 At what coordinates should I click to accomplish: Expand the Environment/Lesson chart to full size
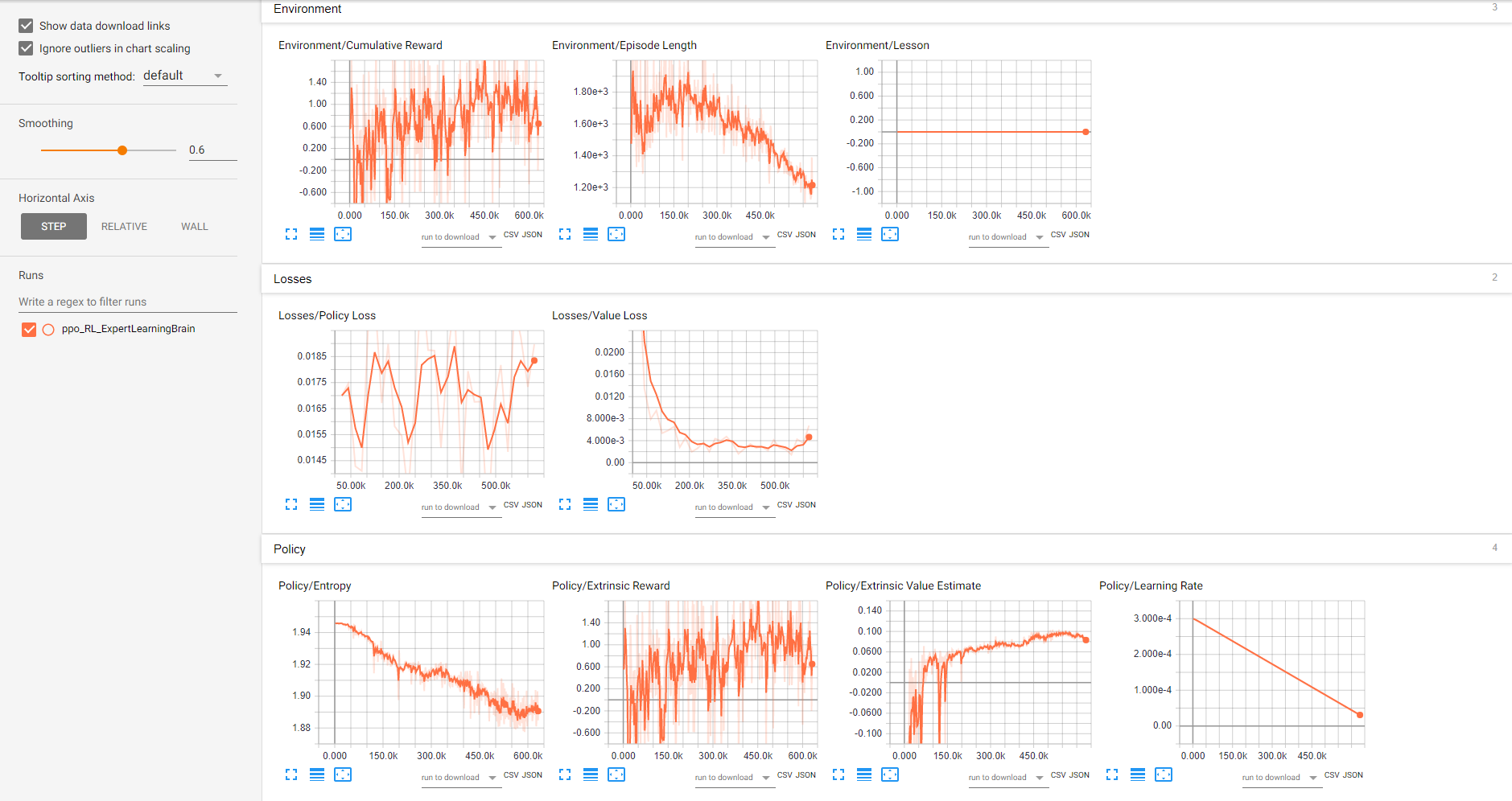(838, 234)
